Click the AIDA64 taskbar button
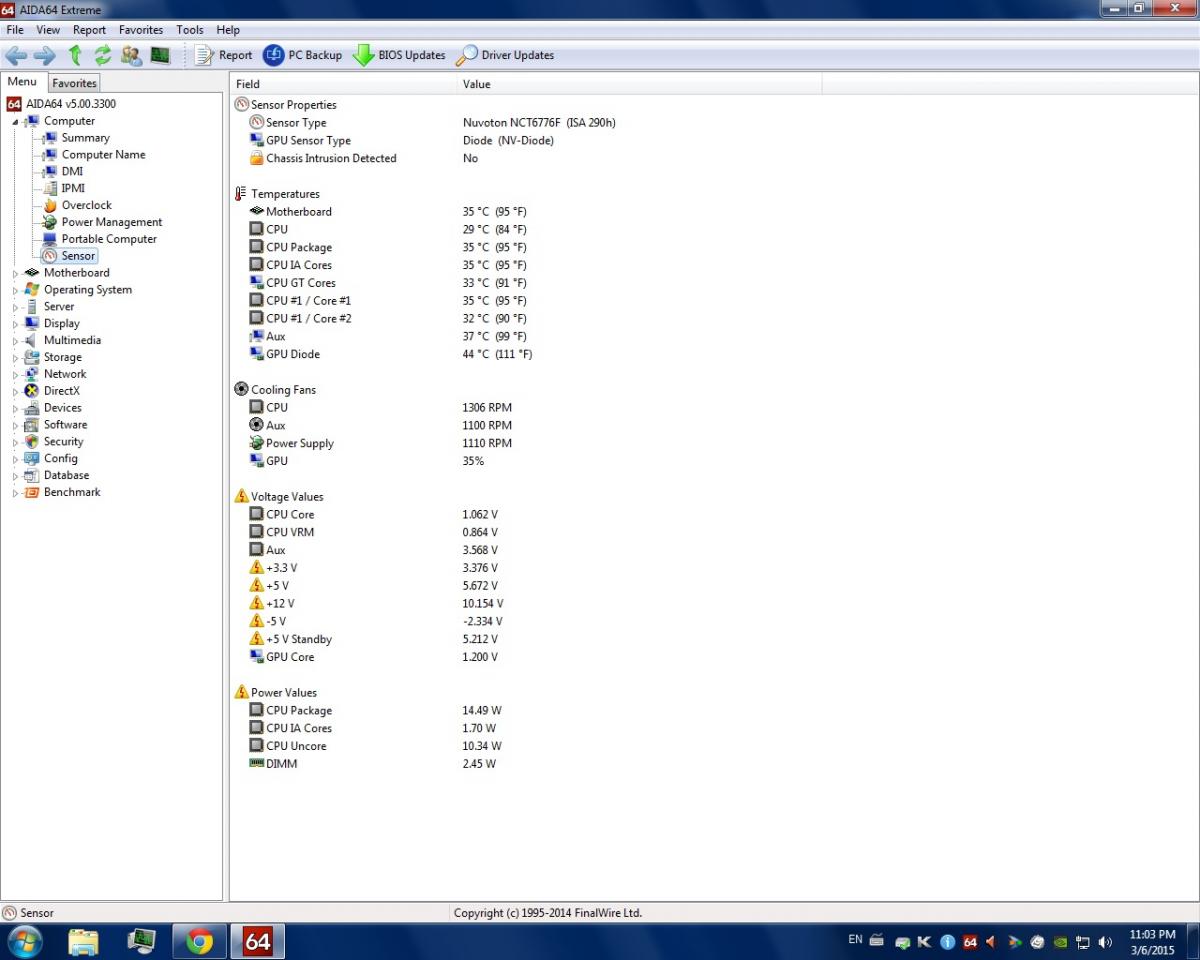 click(258, 941)
